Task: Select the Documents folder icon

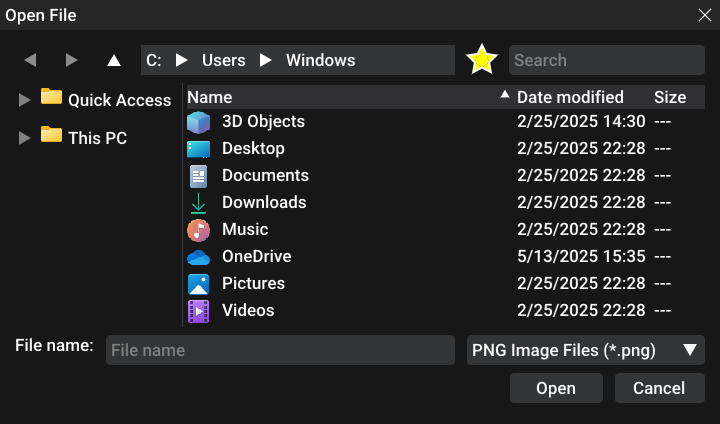Action: tap(199, 176)
